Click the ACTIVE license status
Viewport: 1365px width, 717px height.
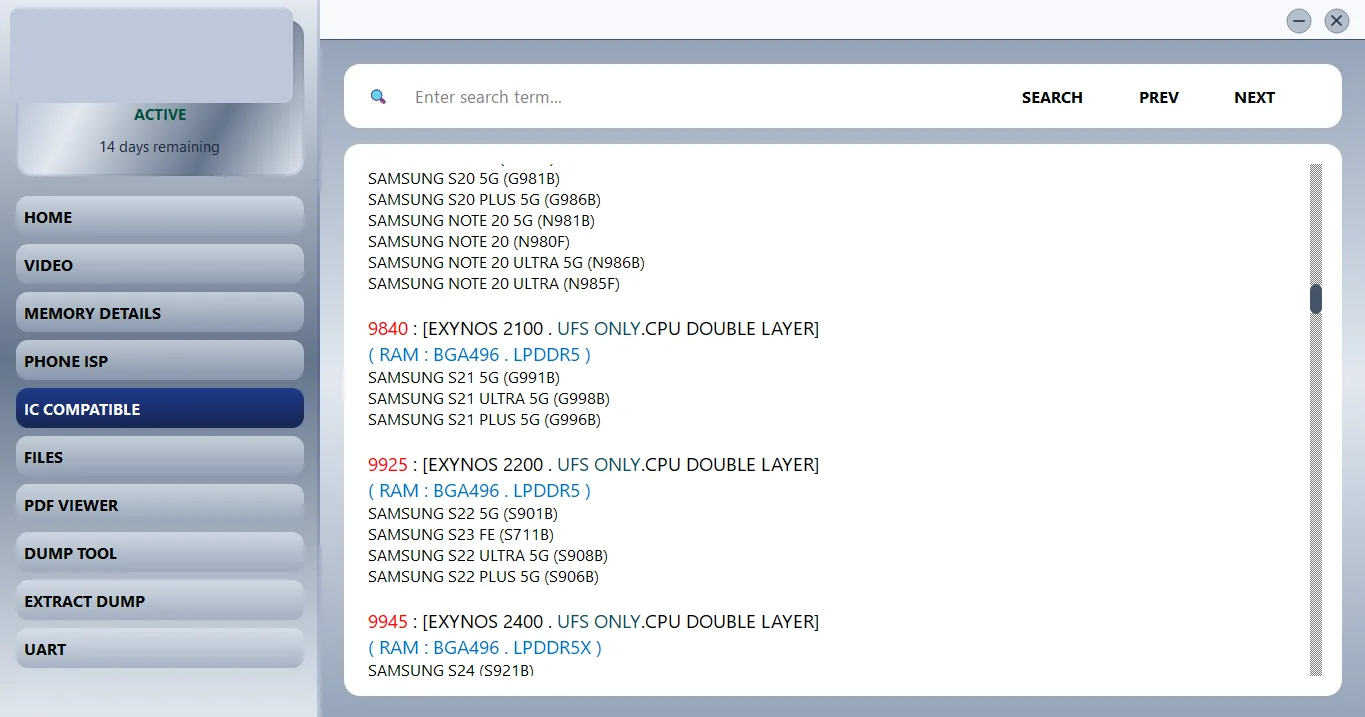point(160,115)
